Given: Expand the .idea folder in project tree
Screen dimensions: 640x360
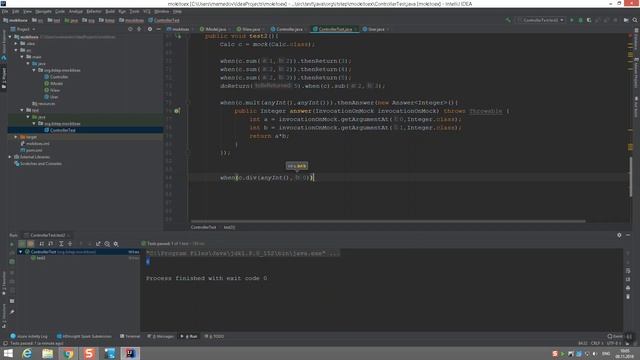Looking at the screenshot, I should click(16, 43).
